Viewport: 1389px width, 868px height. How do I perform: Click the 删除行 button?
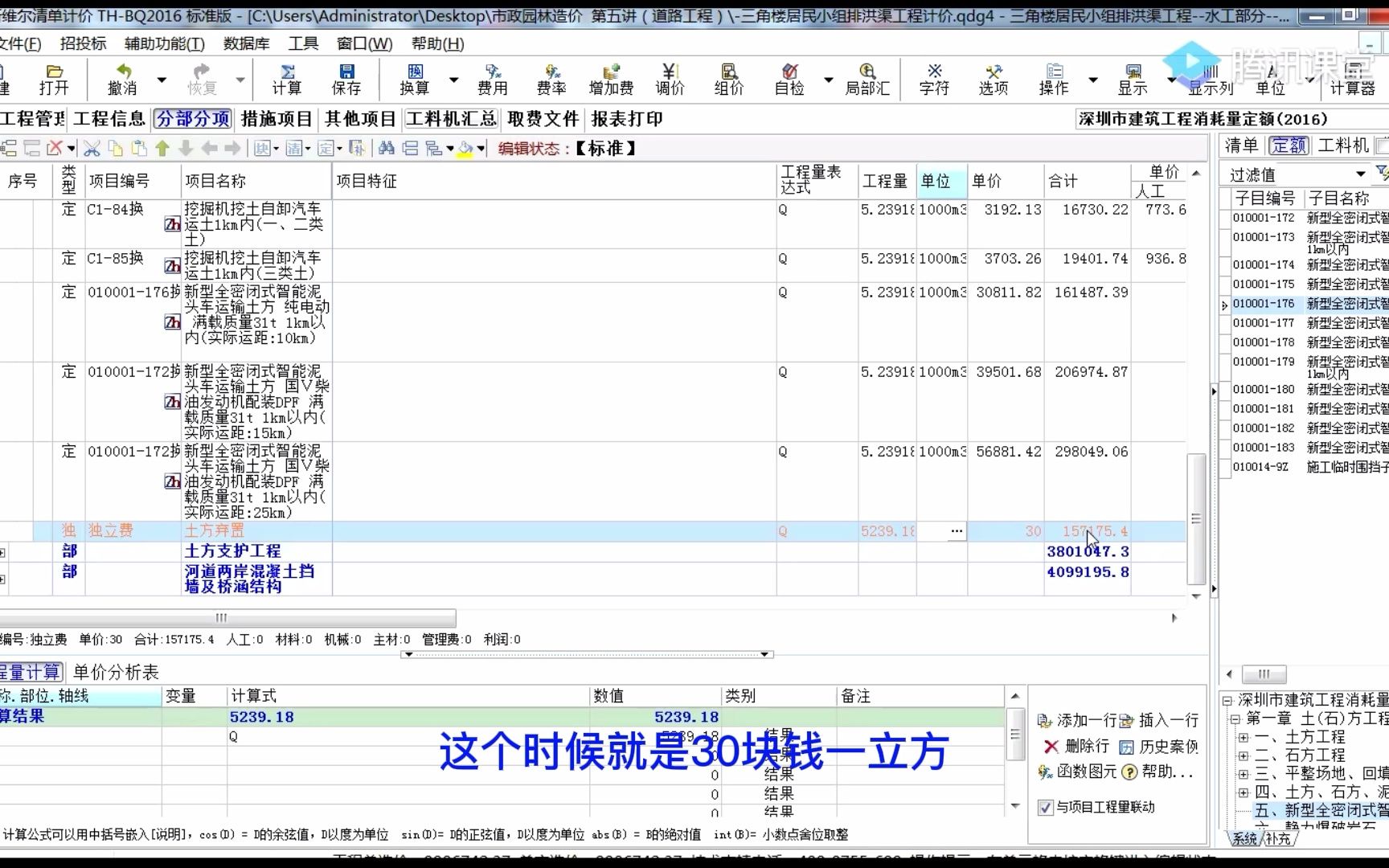[x=1076, y=747]
